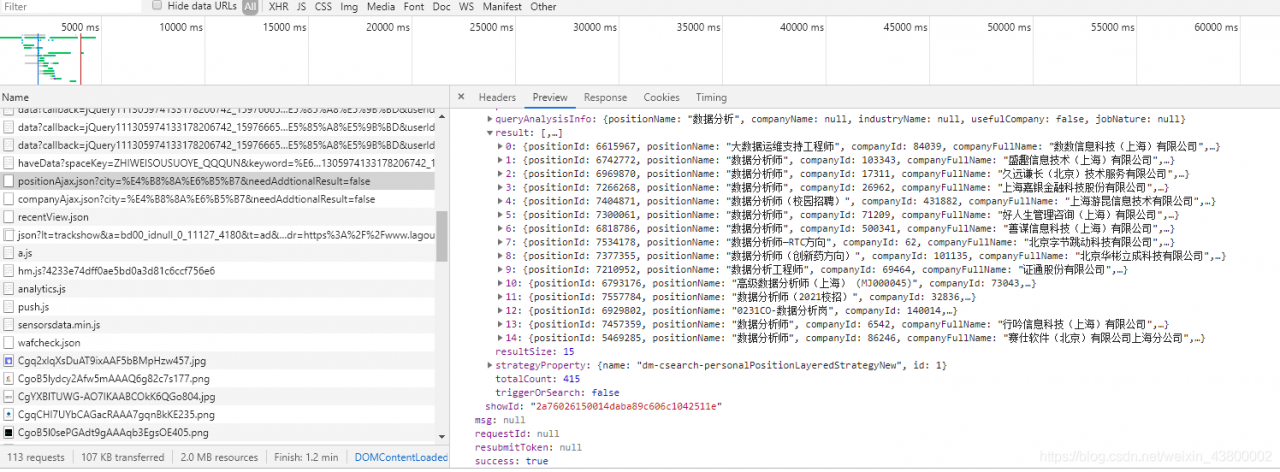
Task: Click the image thumbnail icon of Cgq2xlqXsDuAT9ixAAF5bBMpHzw457.jpg
Action: click(9, 360)
